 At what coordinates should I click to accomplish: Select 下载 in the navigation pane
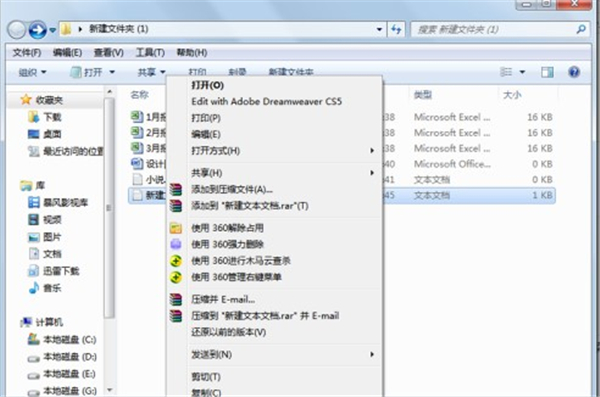point(44,117)
